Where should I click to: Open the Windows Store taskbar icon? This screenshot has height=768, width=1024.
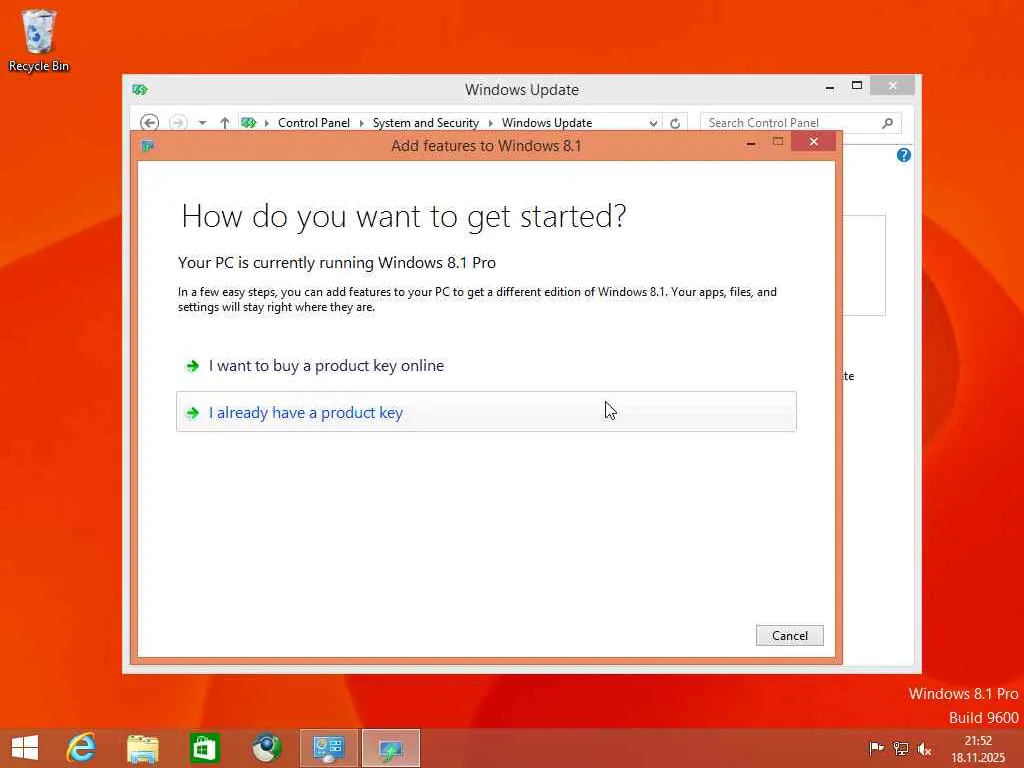[204, 748]
